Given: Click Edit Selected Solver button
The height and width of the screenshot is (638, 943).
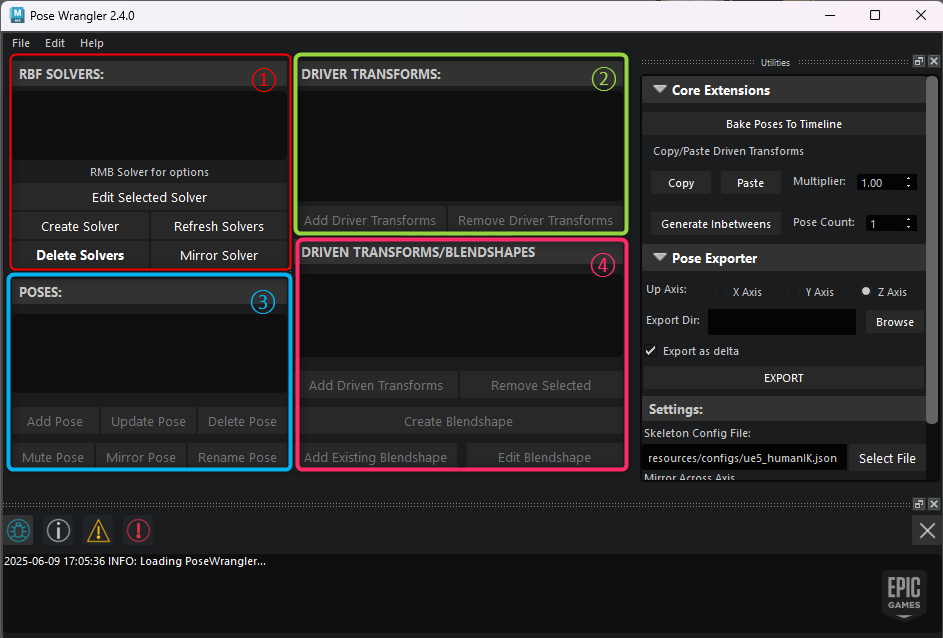Looking at the screenshot, I should pos(149,197).
